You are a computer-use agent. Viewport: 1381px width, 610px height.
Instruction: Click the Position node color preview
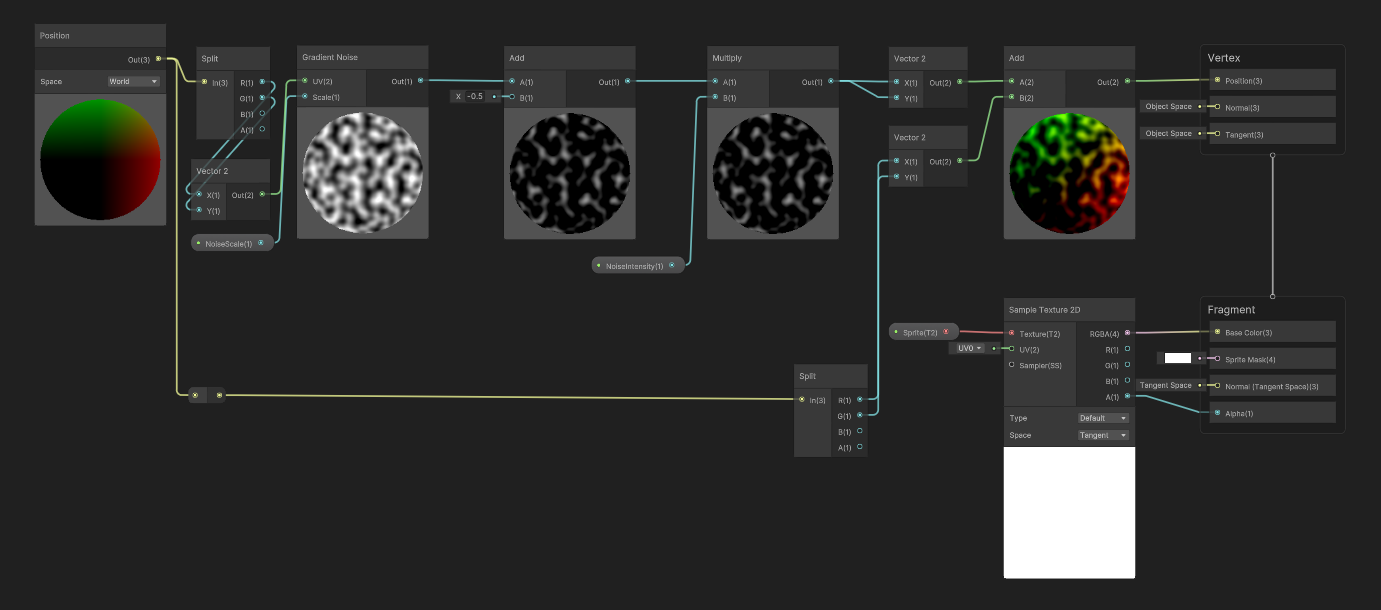100,160
